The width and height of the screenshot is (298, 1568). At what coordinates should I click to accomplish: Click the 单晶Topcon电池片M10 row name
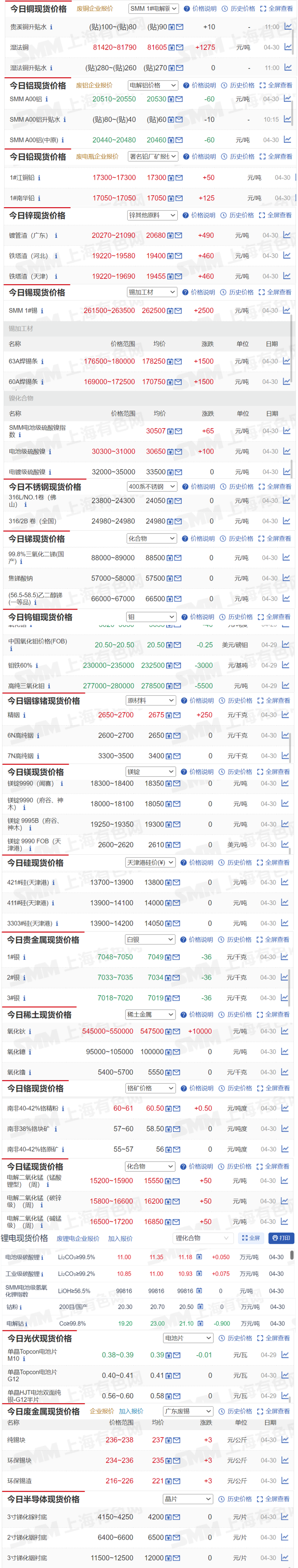(32, 1355)
